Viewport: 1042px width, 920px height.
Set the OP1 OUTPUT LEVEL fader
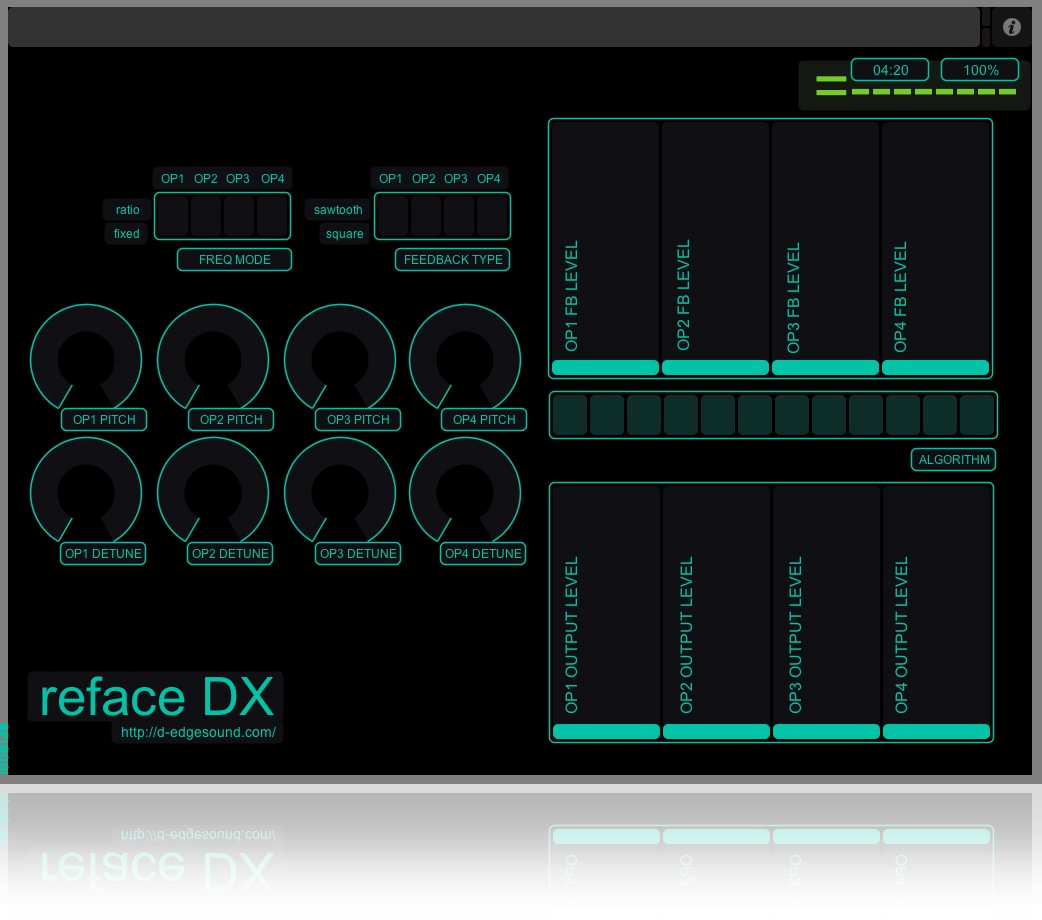[x=606, y=612]
